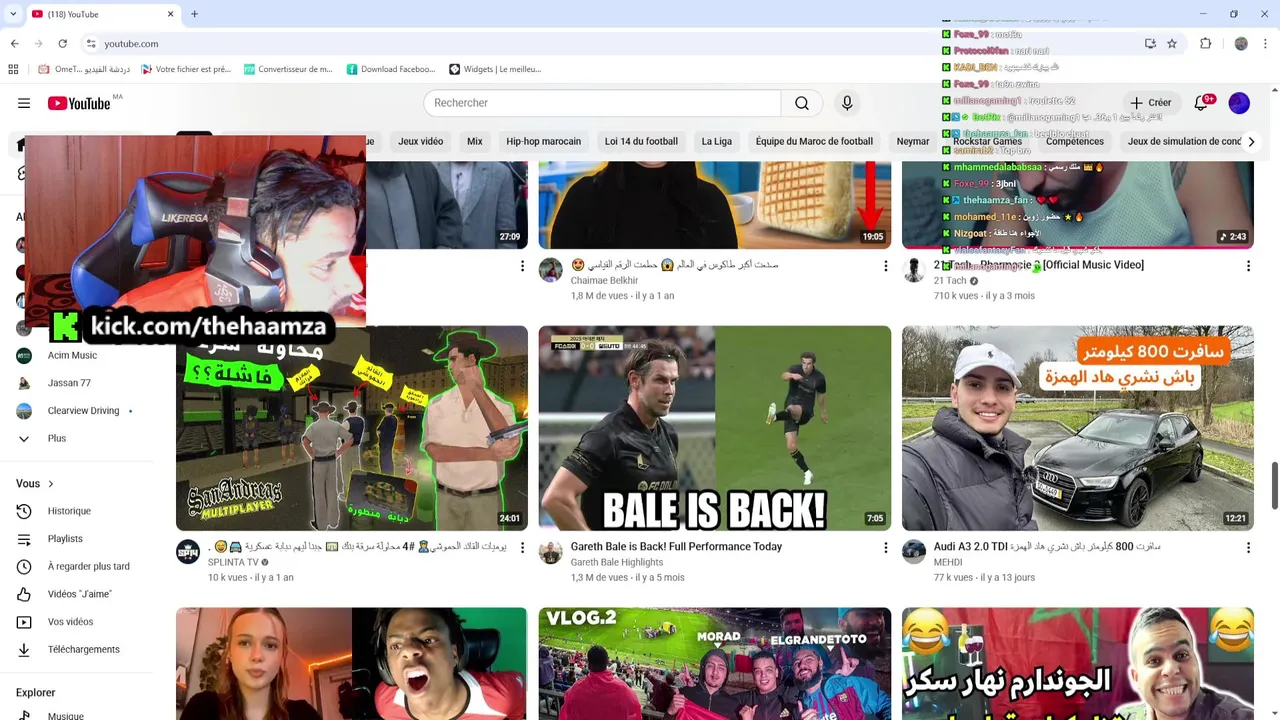
Task: Select the Loi 14 du football chip
Action: pos(641,141)
